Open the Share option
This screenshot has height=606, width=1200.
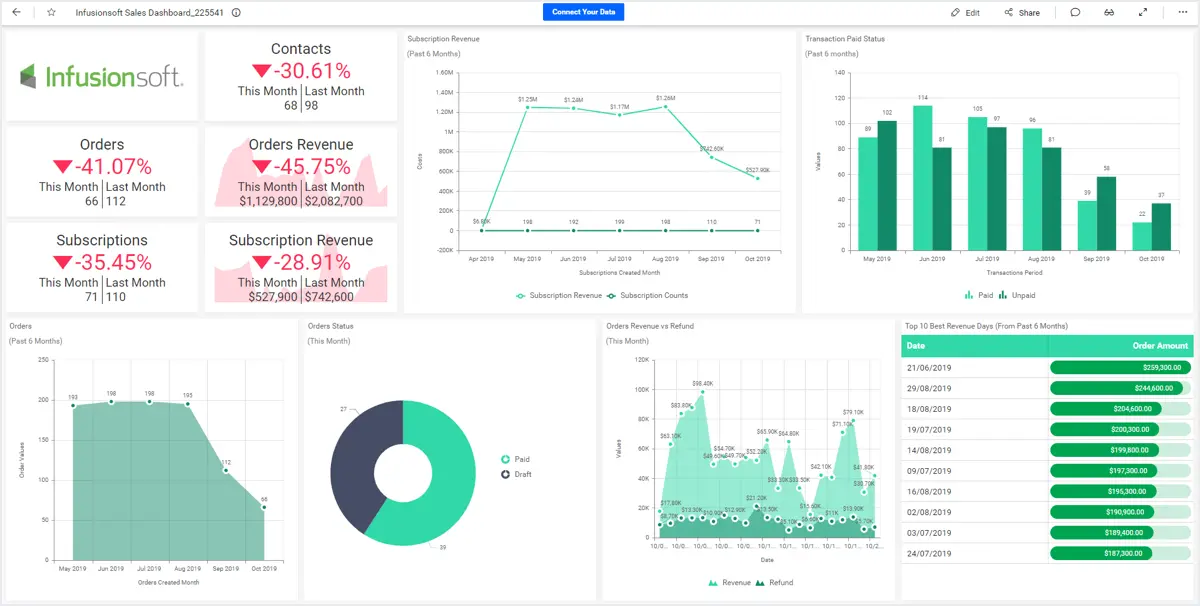click(x=1022, y=13)
